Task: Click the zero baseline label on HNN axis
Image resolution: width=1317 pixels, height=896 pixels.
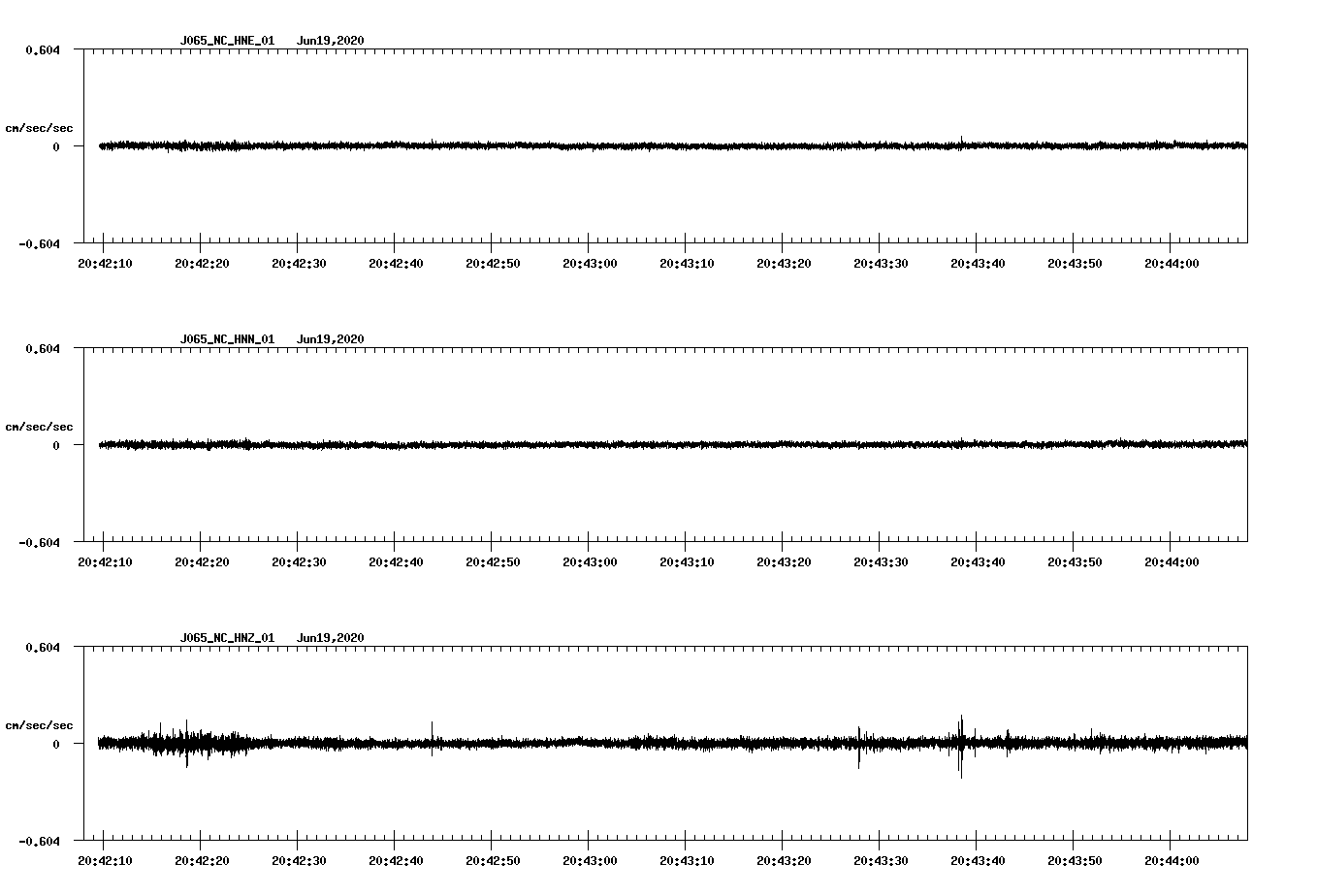Action: point(56,445)
